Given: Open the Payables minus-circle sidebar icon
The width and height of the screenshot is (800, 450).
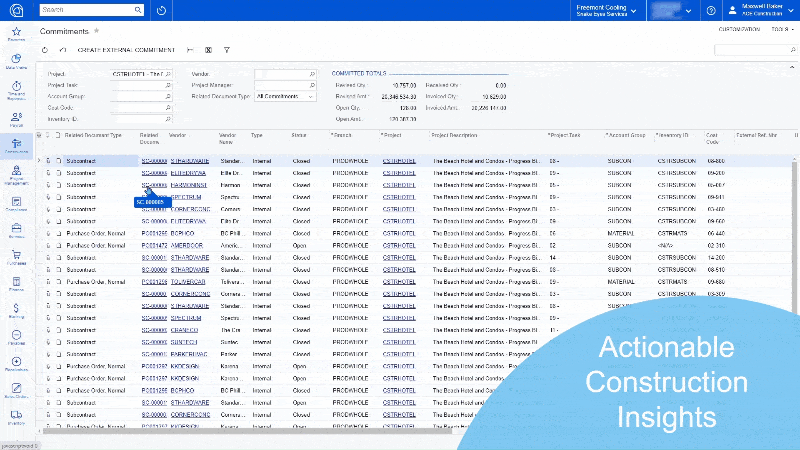Looking at the screenshot, I should 16,337.
